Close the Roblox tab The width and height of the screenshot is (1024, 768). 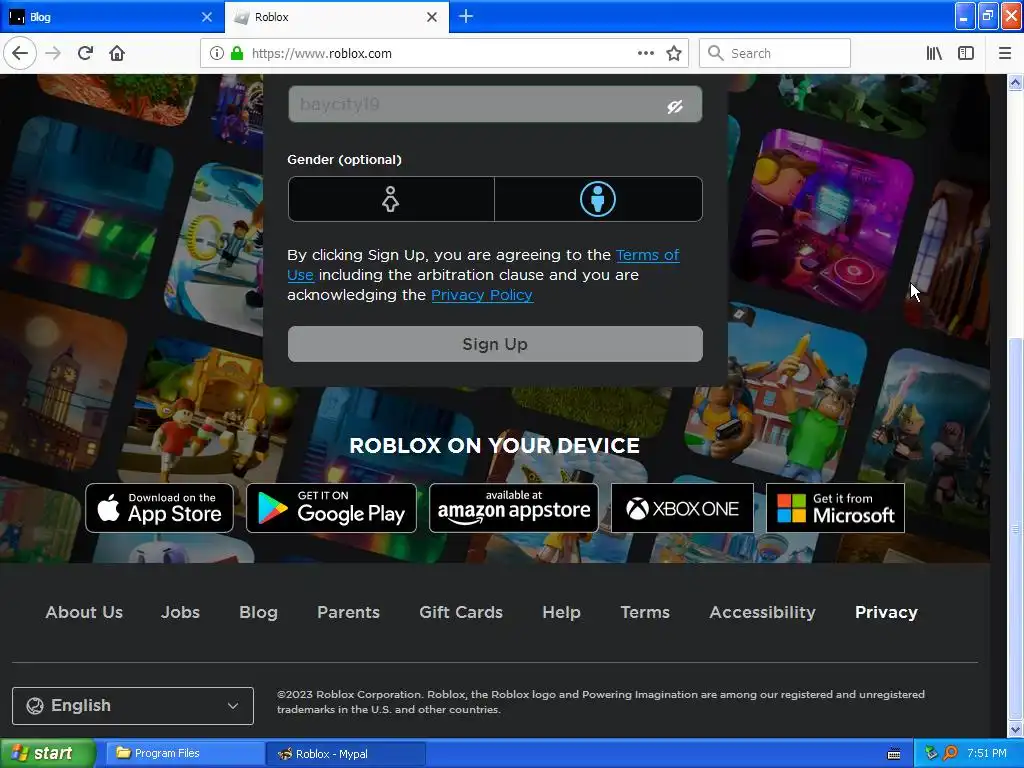click(x=432, y=17)
